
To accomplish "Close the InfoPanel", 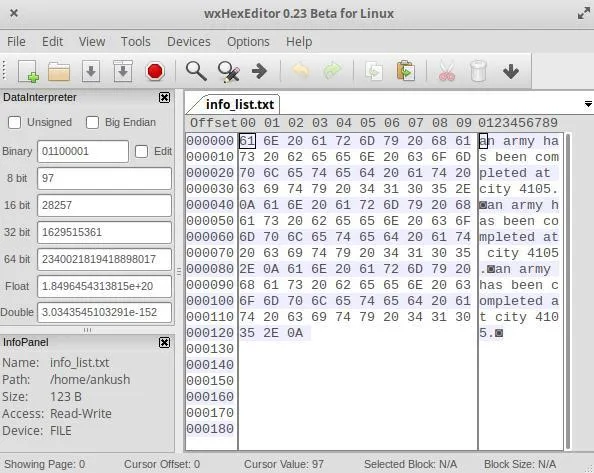I will [164, 342].
